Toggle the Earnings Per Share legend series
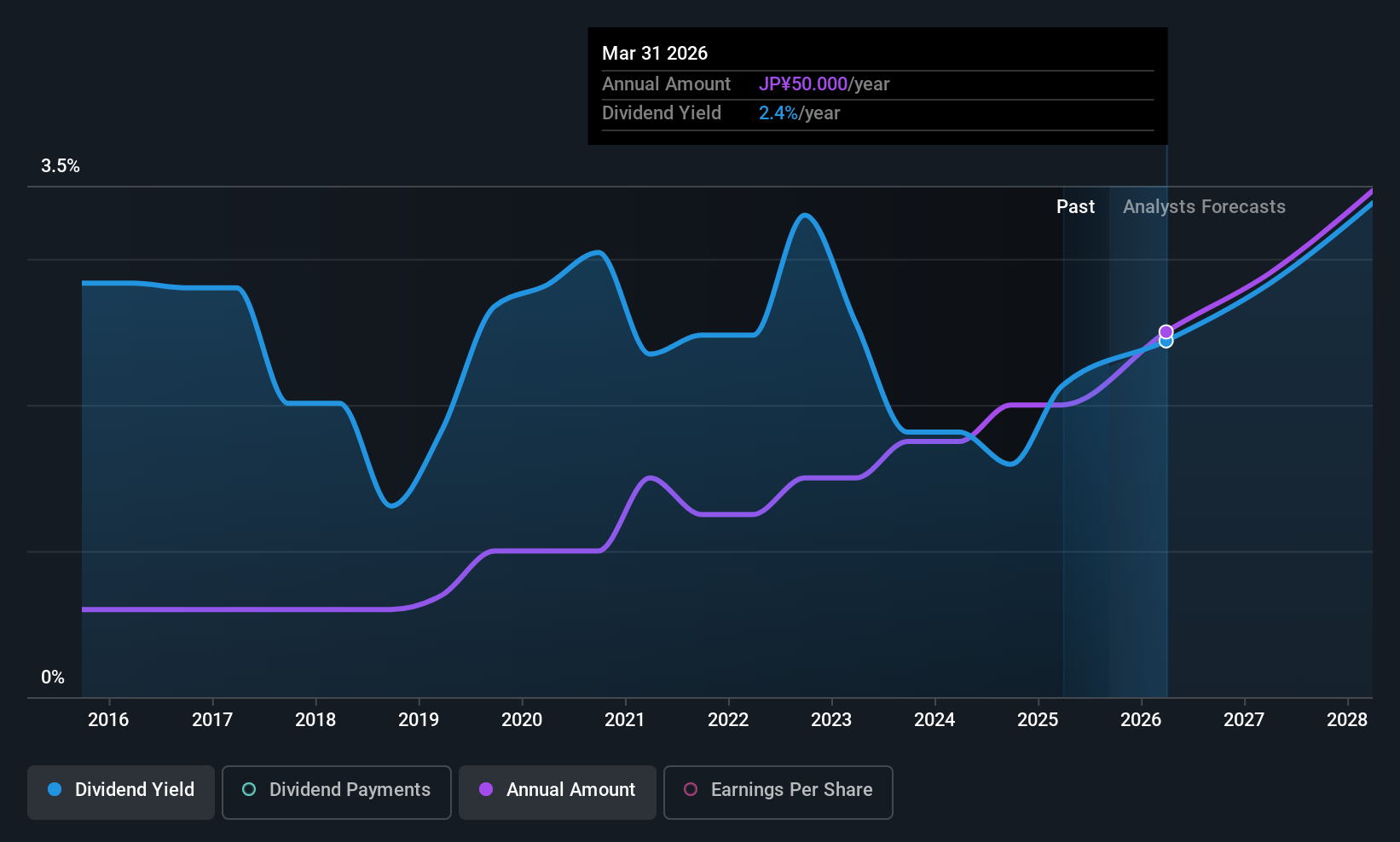The image size is (1400, 842). [778, 793]
